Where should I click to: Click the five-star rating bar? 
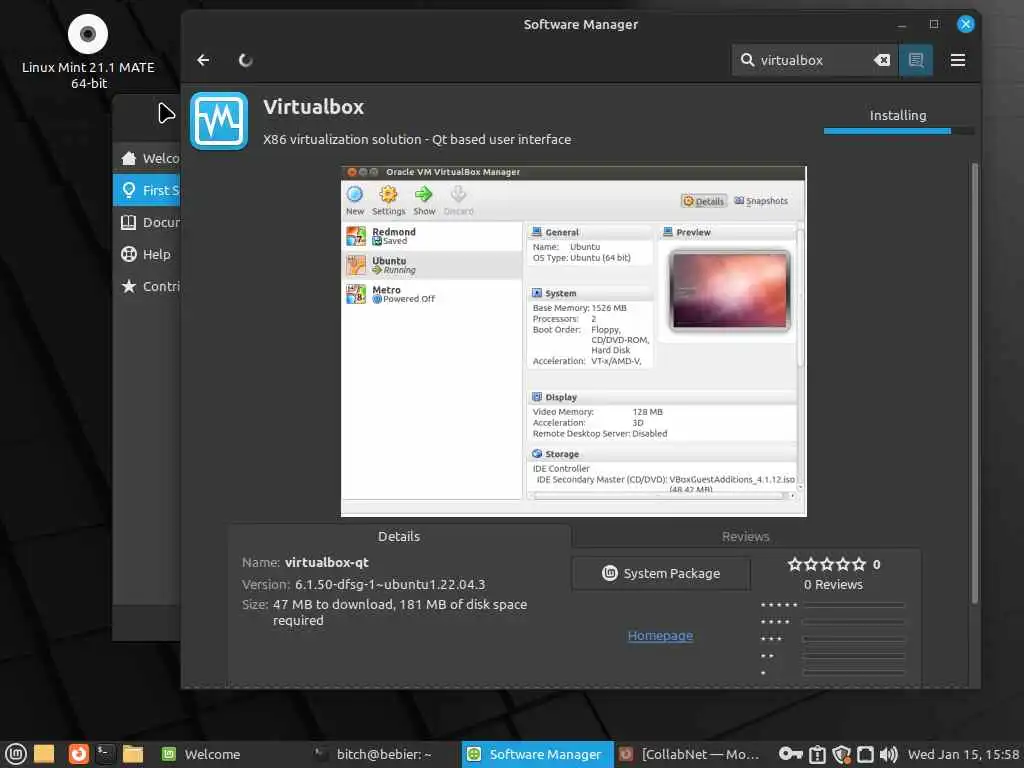(854, 605)
